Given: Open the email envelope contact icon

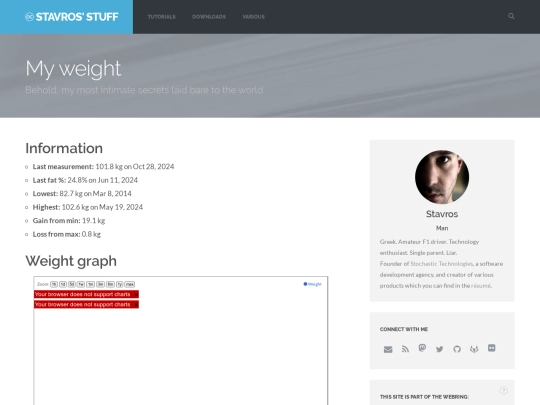Looking at the screenshot, I should pyautogui.click(x=388, y=349).
